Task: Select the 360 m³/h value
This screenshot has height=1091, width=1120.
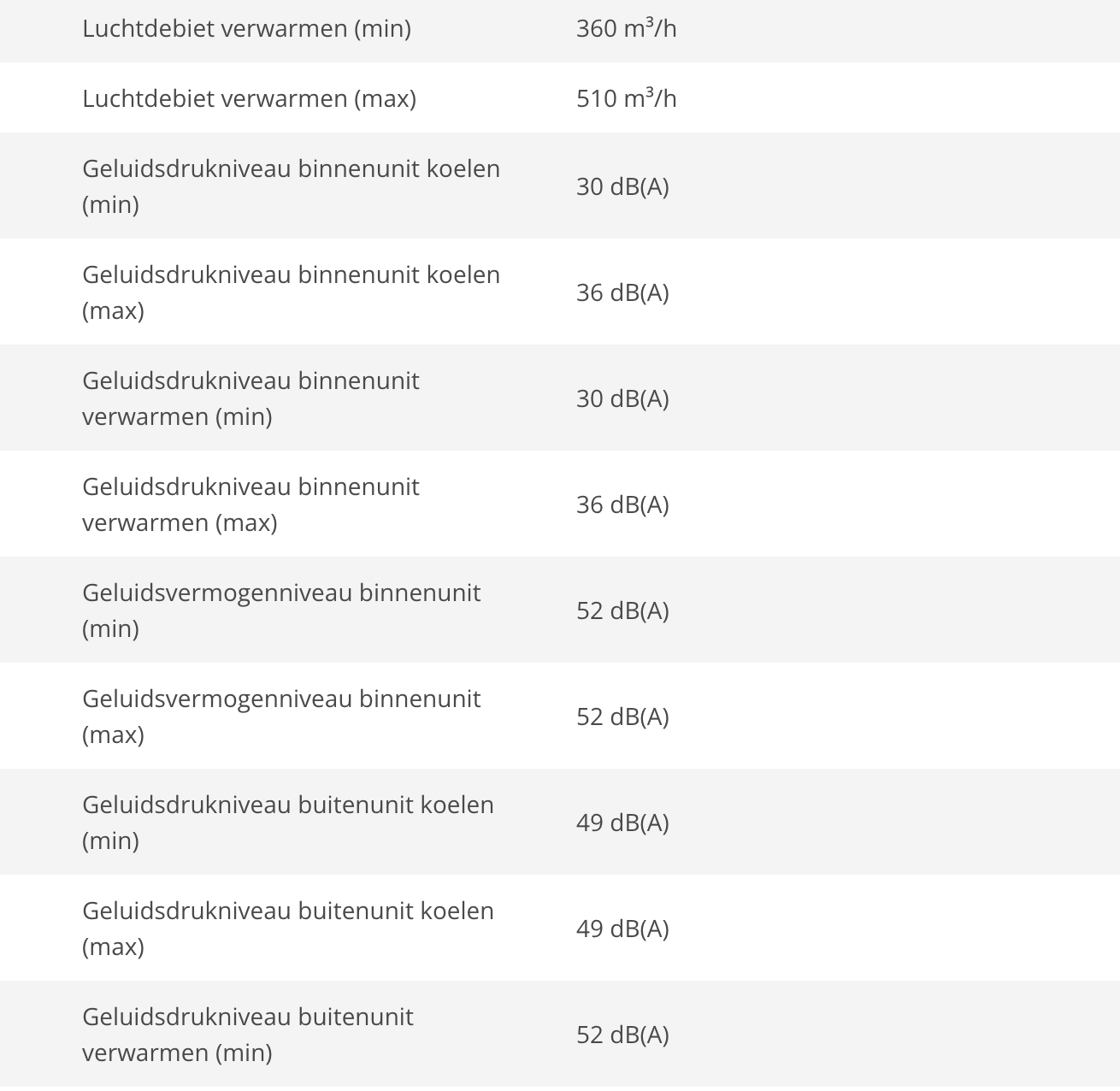Action: point(627,28)
